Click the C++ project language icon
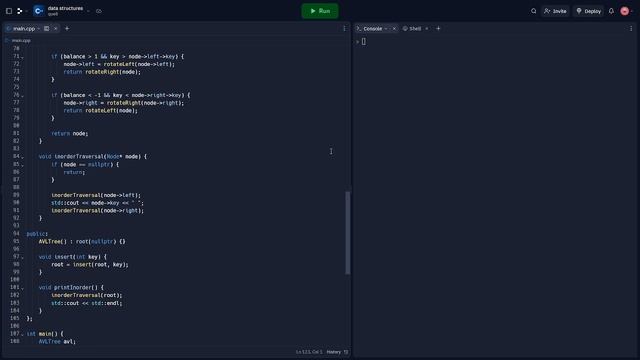Image resolution: width=640 pixels, height=360 pixels. pos(38,11)
